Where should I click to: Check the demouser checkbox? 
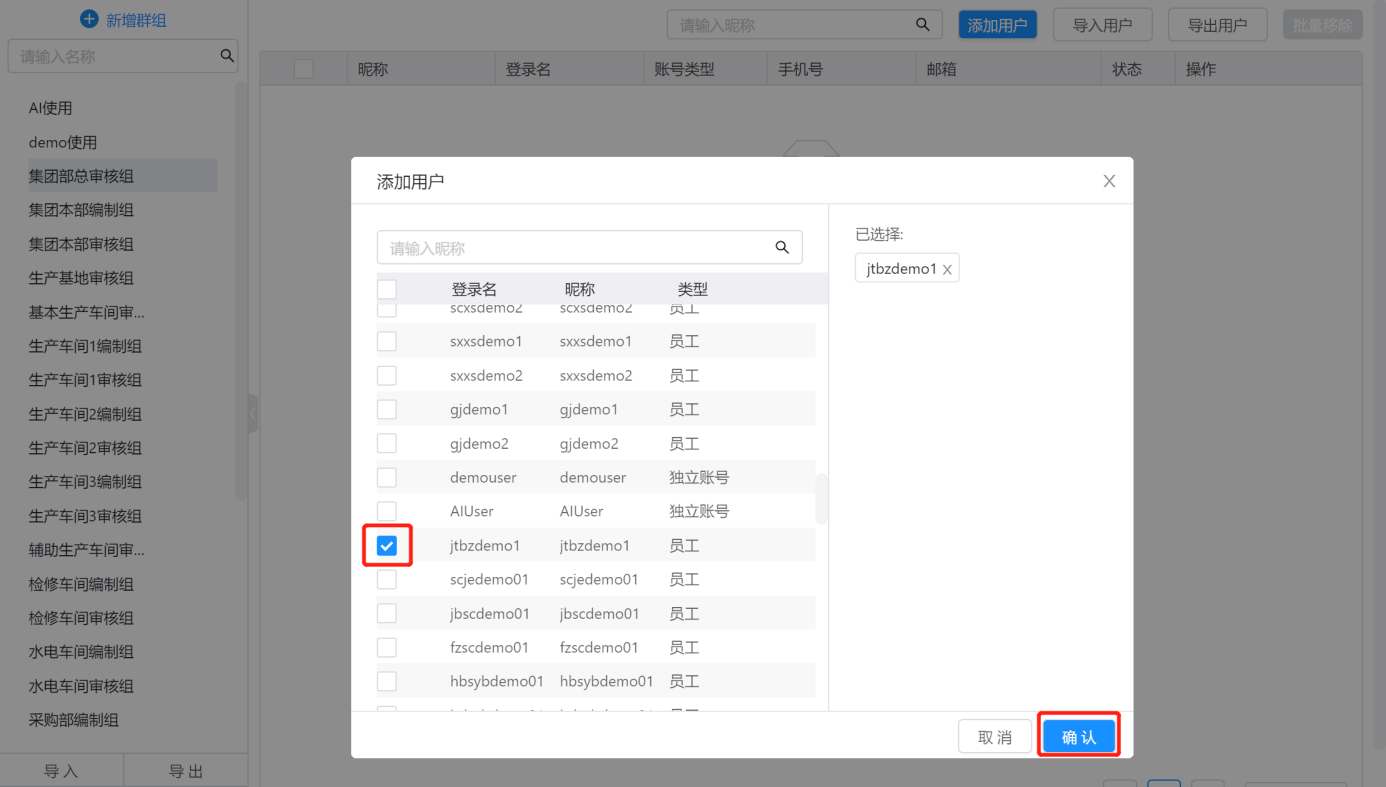387,477
